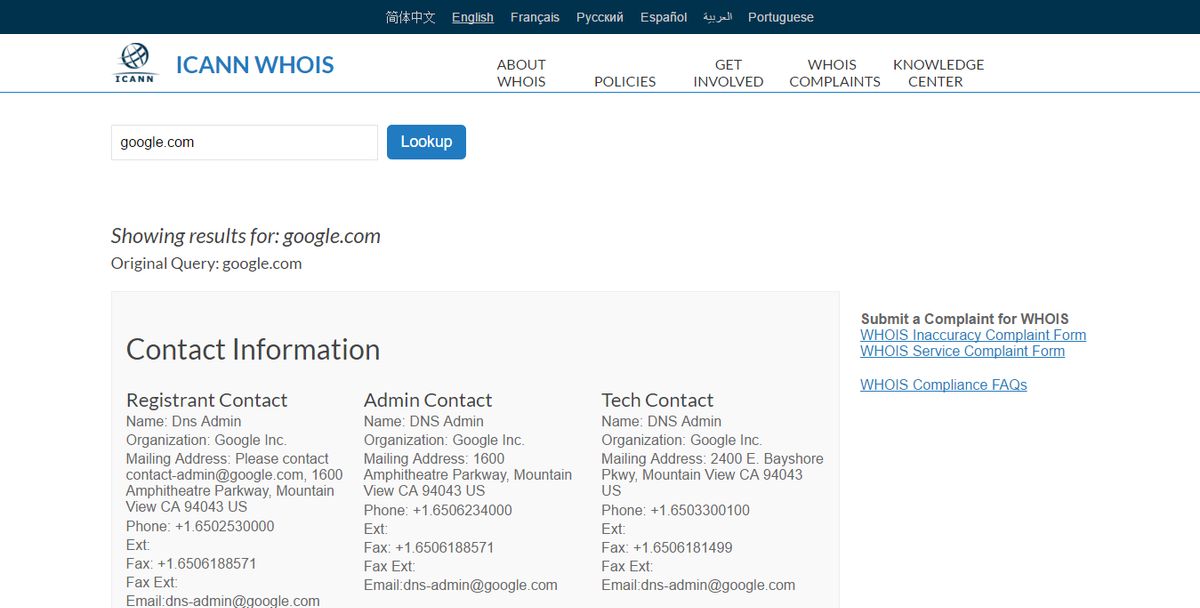
Task: Click the ICANN globe logo
Action: [135, 62]
